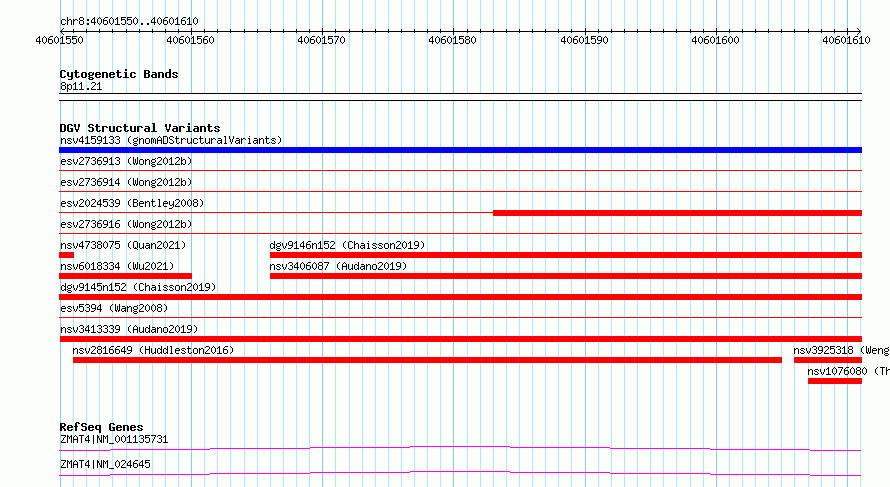Click ruler position 40601560
Screen dimensions: 890x487
click(x=191, y=40)
